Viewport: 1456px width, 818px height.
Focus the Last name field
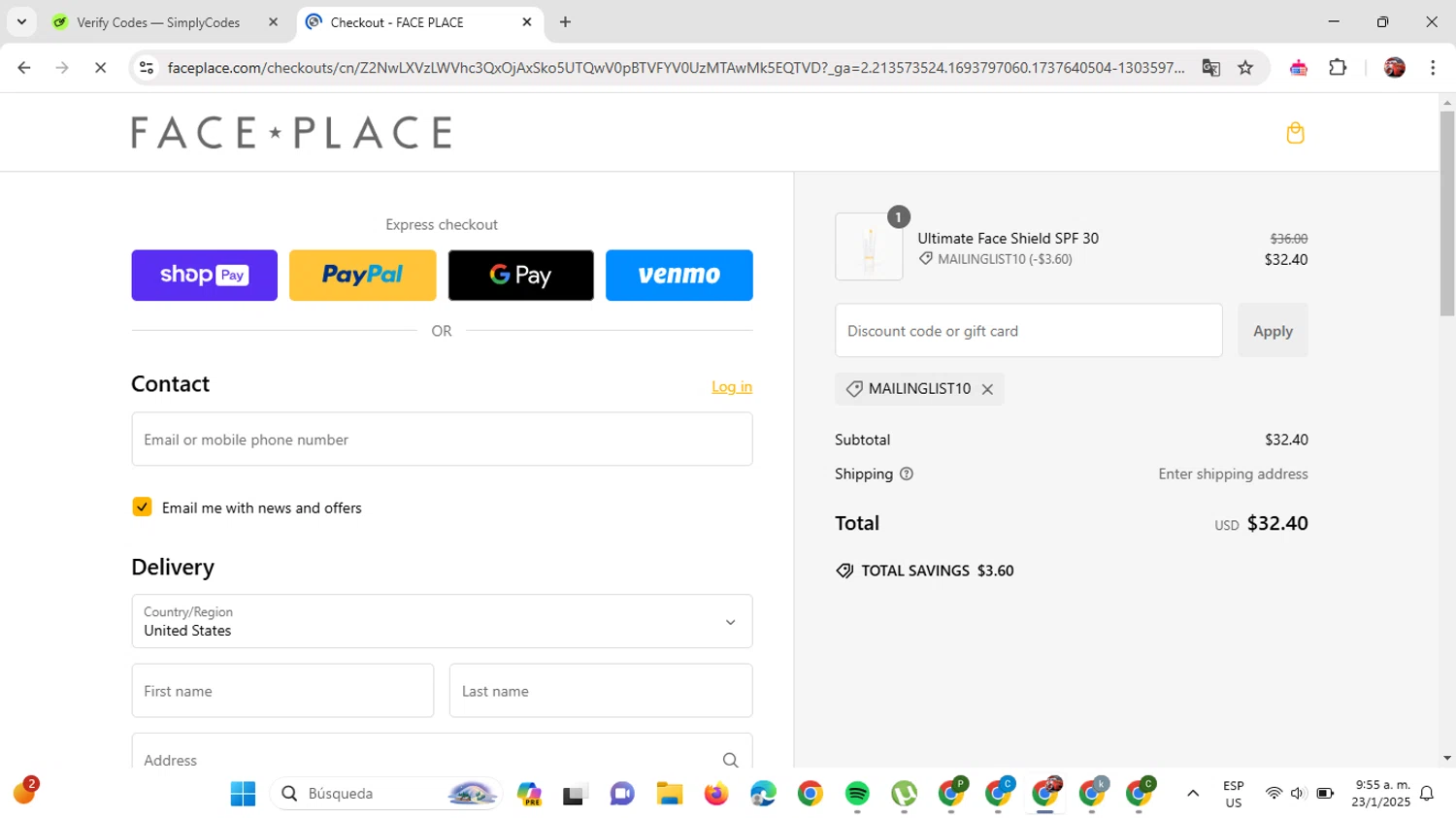click(601, 691)
